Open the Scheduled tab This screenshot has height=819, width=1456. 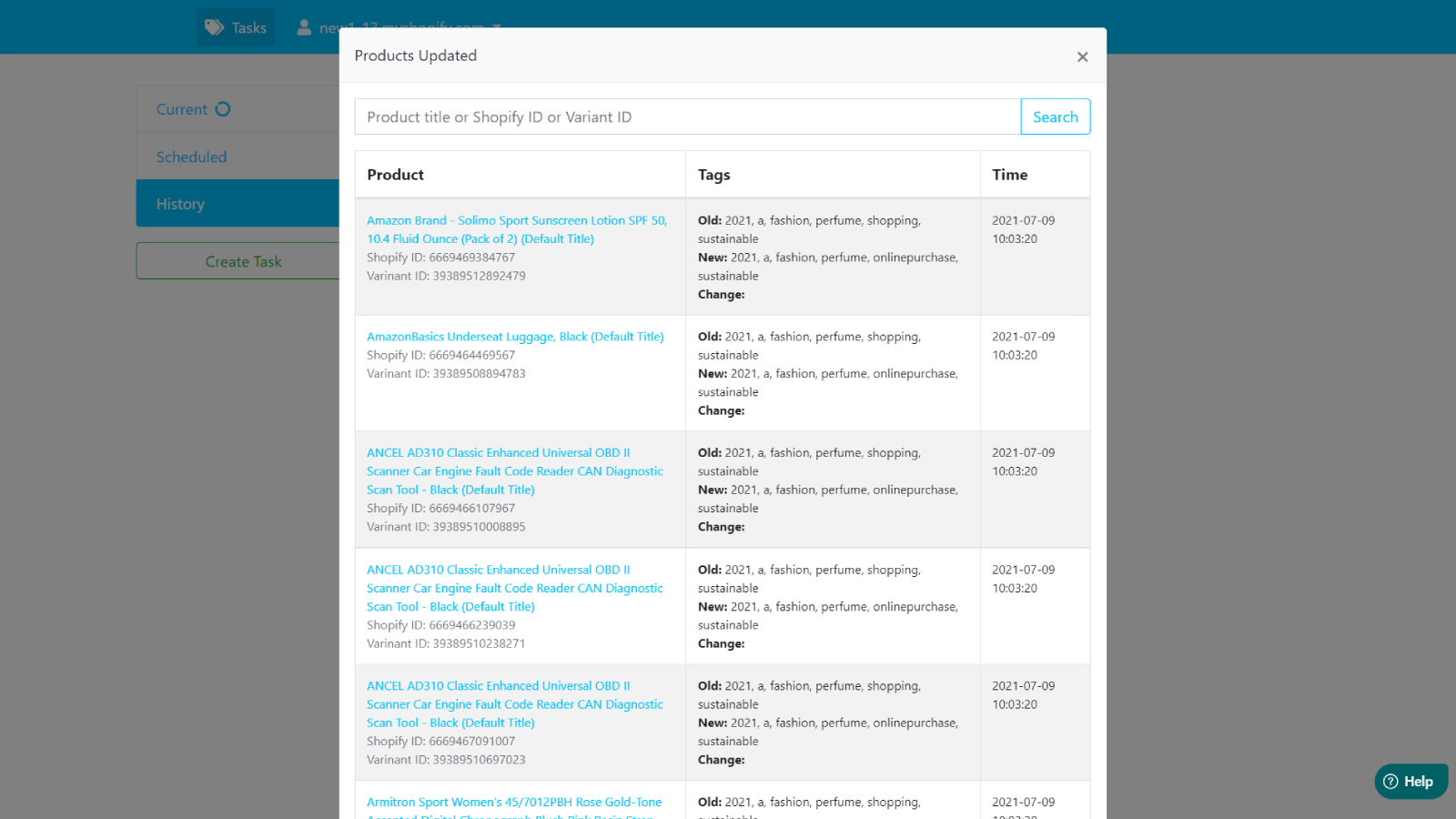[x=191, y=157]
